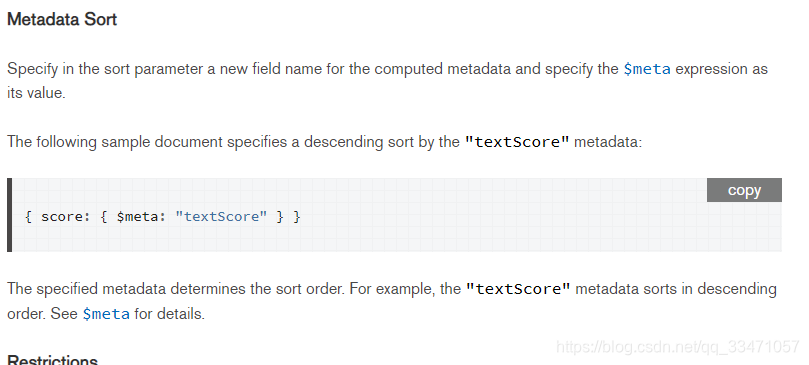Click the blog.csdn.net watermark URL
809x365 pixels.
[x=677, y=346]
